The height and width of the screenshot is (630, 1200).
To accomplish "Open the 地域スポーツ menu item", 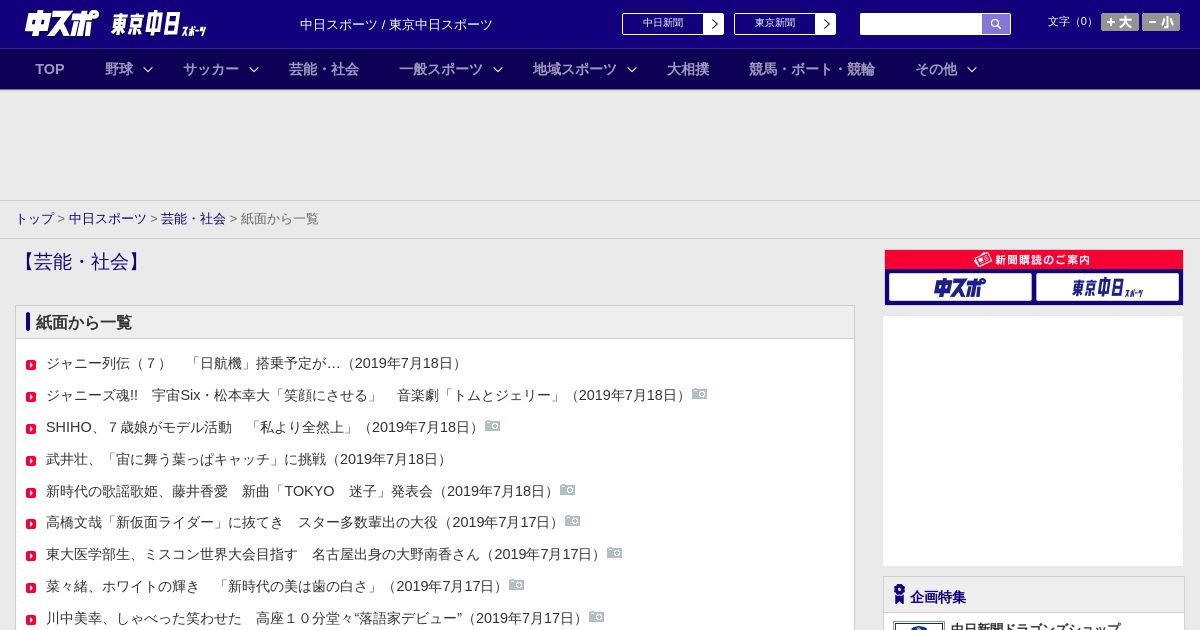I will [575, 69].
